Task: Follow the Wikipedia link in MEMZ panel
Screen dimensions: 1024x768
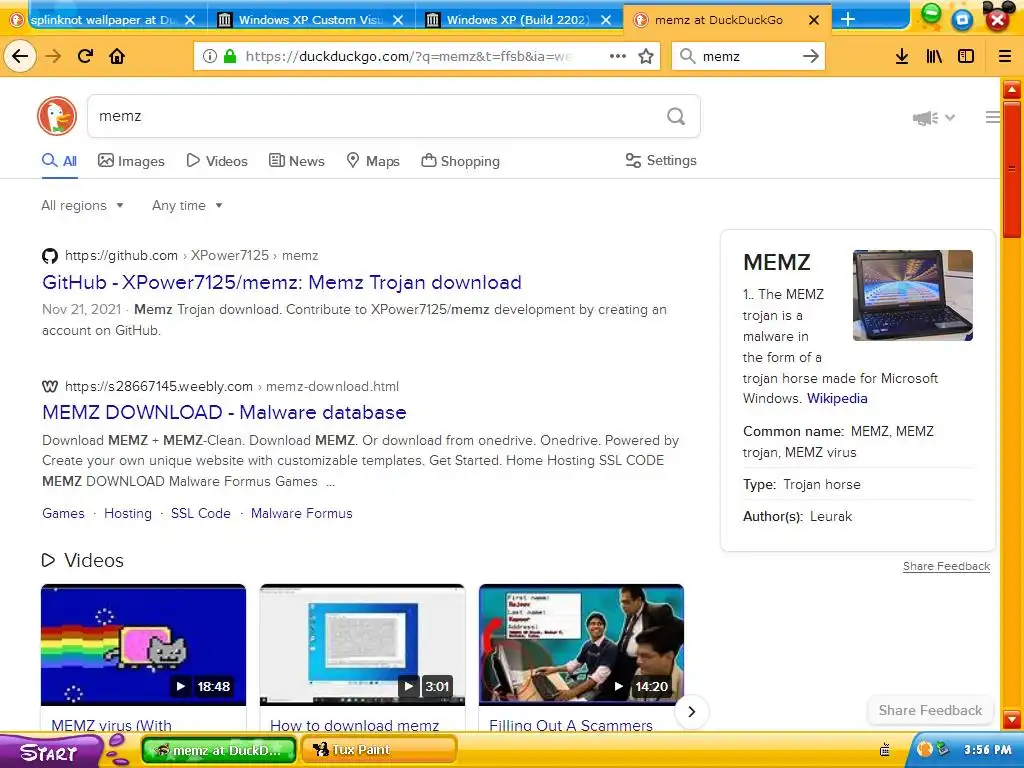Action: [837, 398]
